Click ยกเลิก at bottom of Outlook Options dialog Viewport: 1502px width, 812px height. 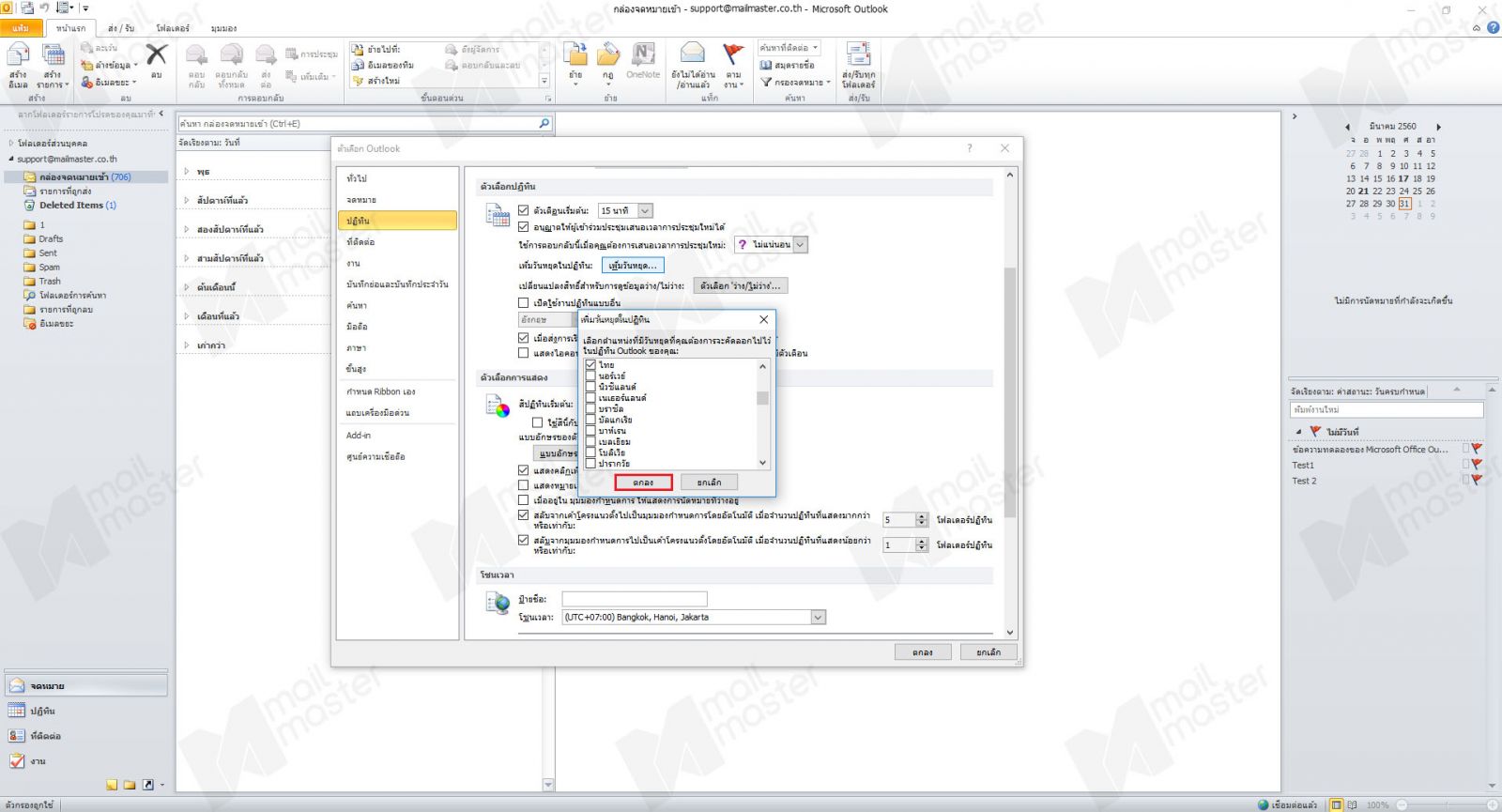point(989,651)
